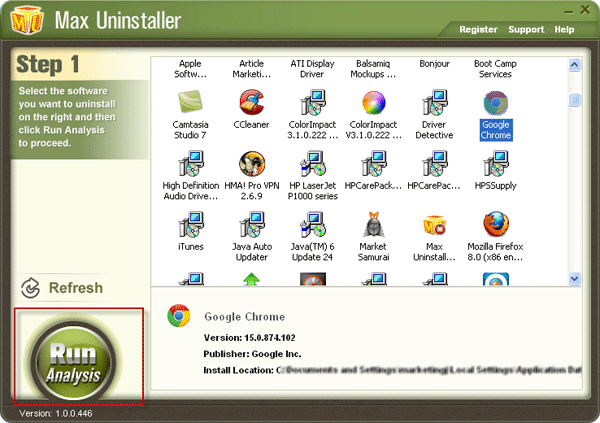
Task: Click the Refresh arrows icon
Action: coord(31,288)
